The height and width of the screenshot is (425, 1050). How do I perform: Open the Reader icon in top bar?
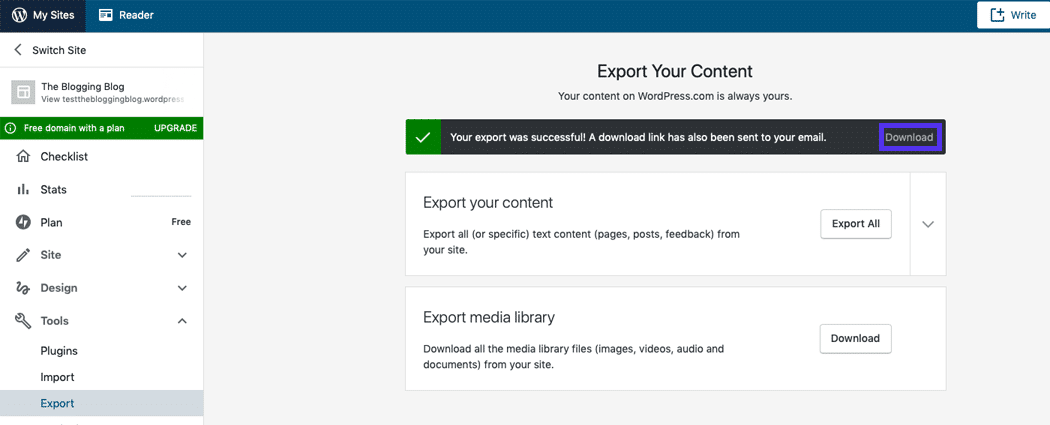click(108, 15)
